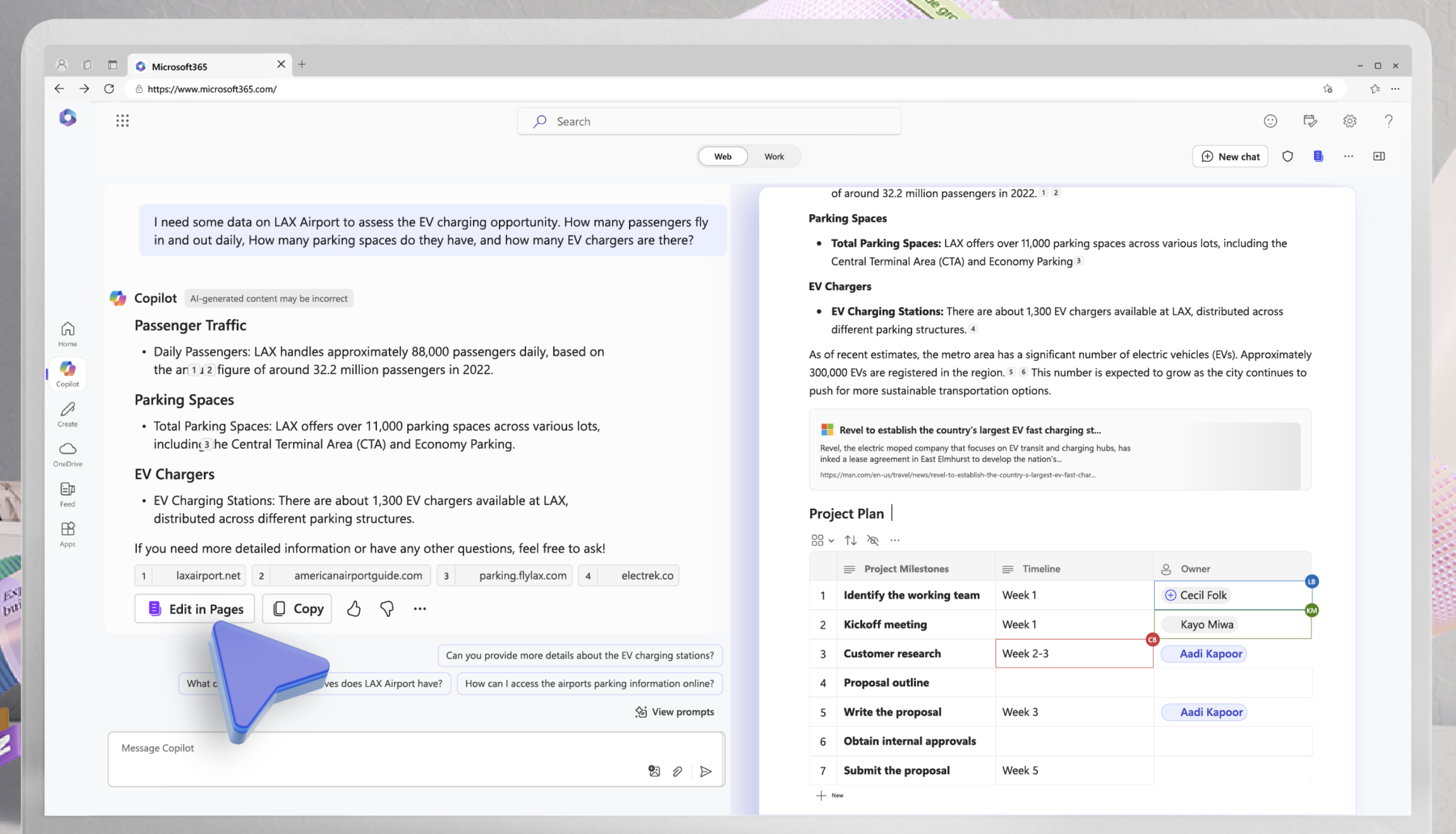This screenshot has width=1456, height=834.
Task: Open Apps from the sidebar
Action: (67, 533)
